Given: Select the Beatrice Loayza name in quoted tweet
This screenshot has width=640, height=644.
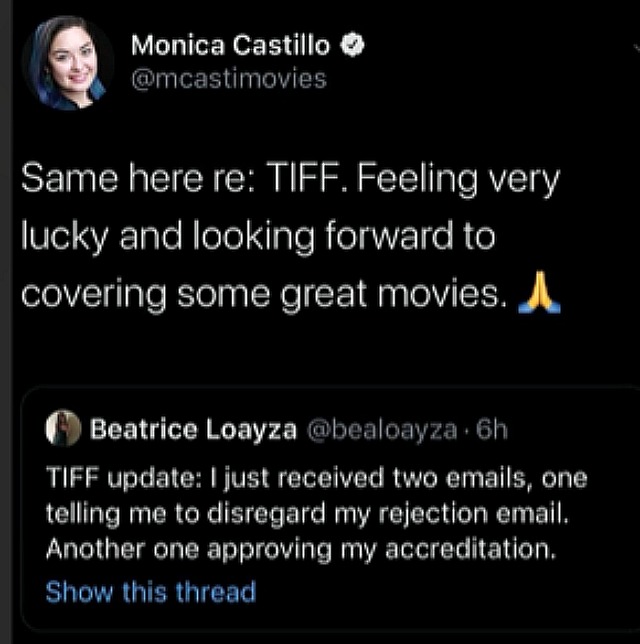Looking at the screenshot, I should pos(194,430).
